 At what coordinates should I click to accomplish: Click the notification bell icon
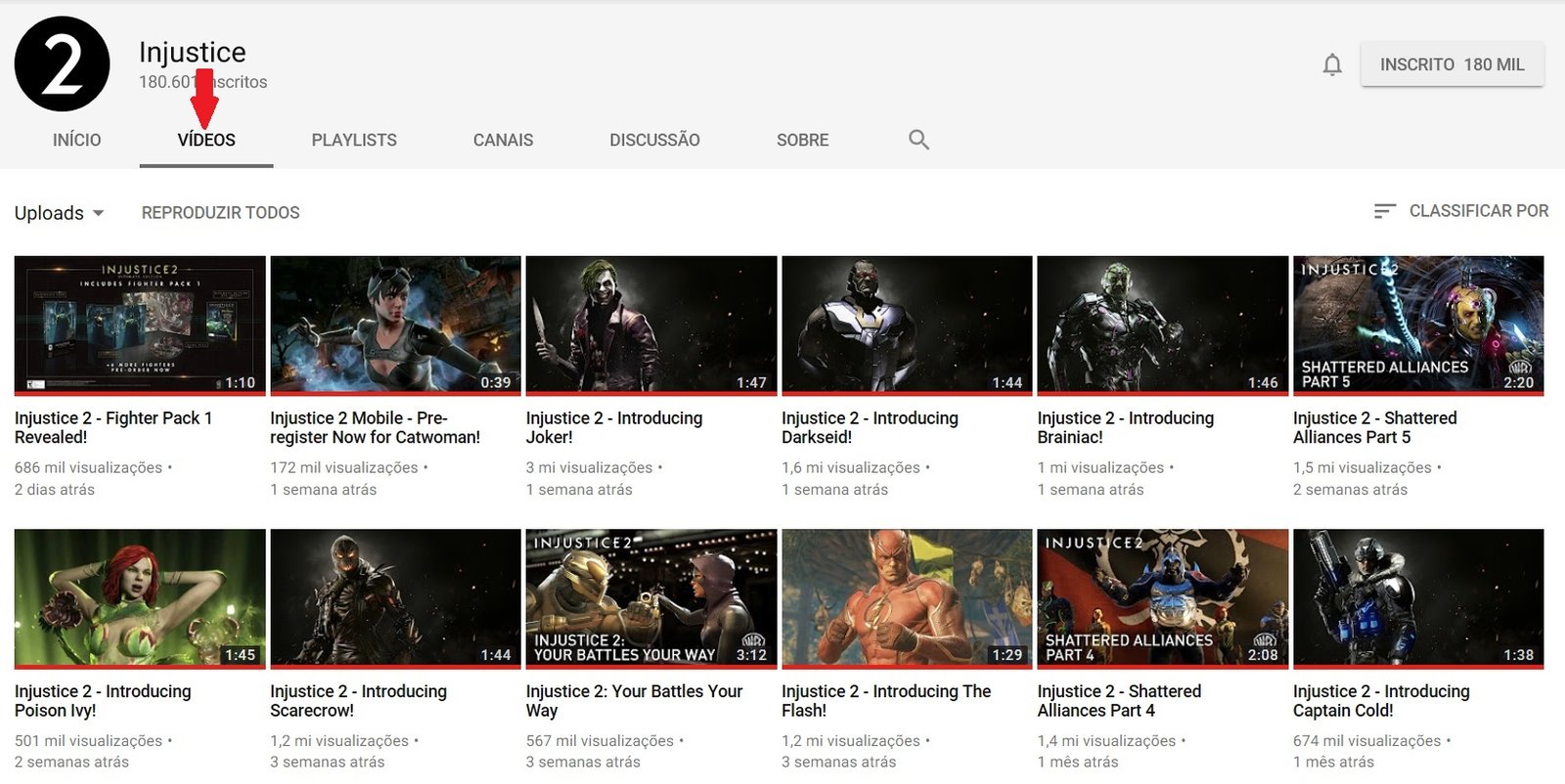click(1331, 65)
